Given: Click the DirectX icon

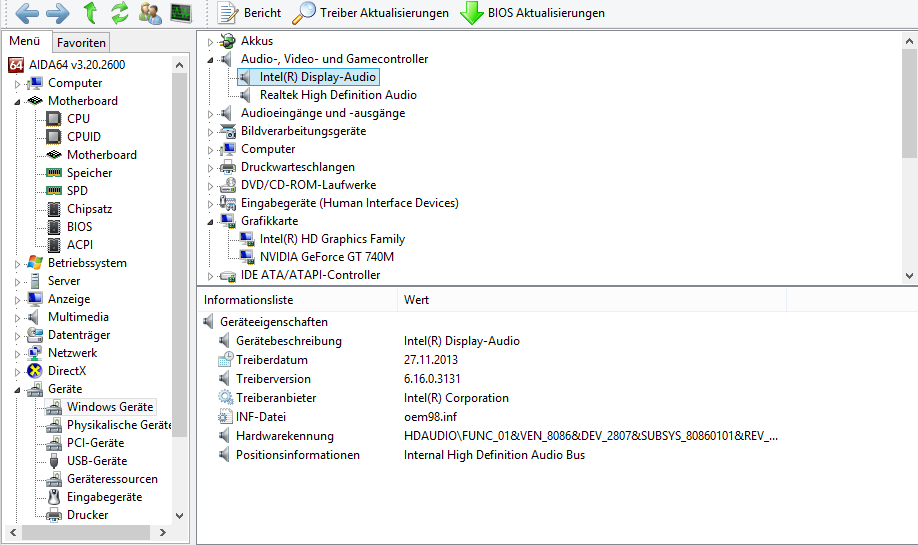Looking at the screenshot, I should (35, 371).
